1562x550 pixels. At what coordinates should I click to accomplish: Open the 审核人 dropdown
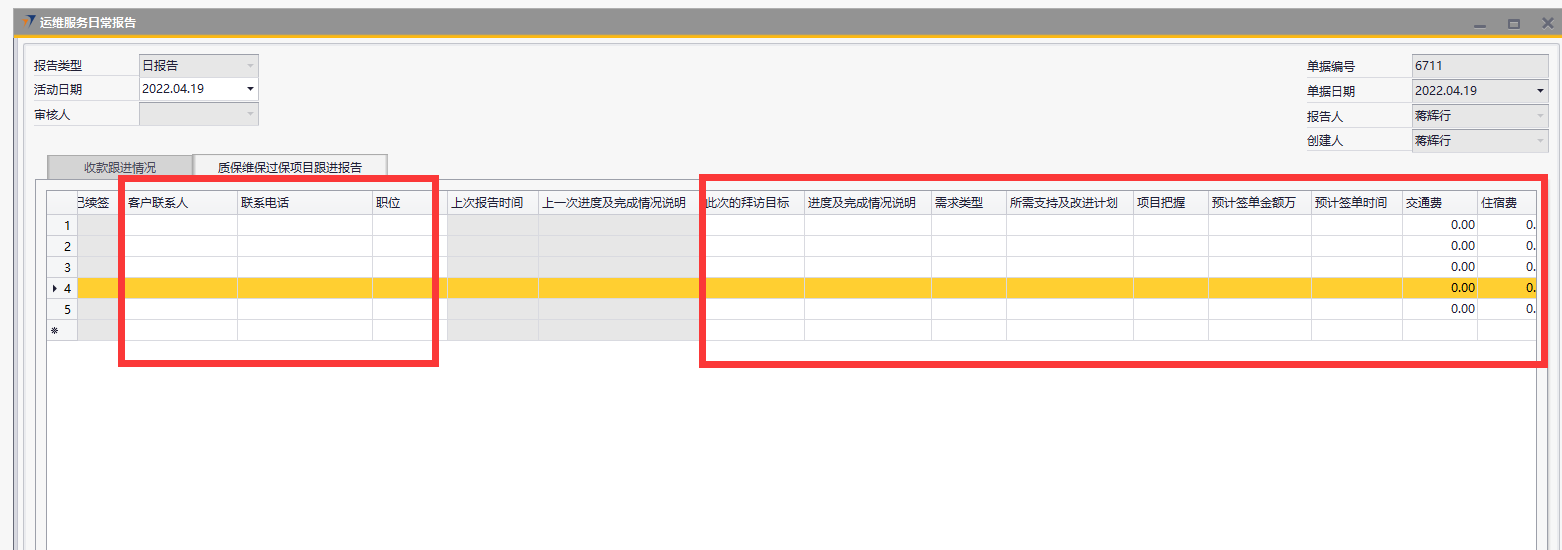[x=250, y=114]
